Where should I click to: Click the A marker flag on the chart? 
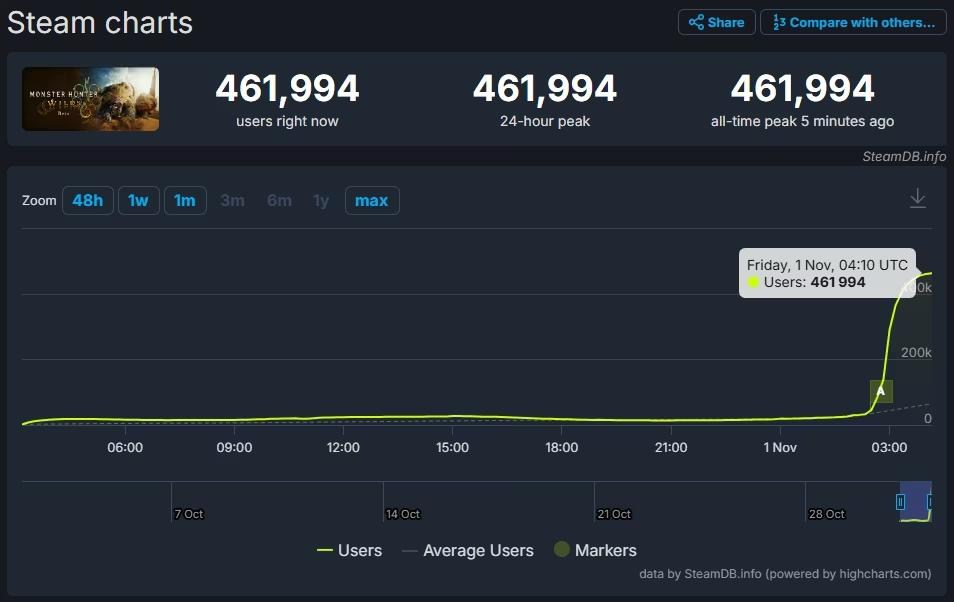pos(881,390)
